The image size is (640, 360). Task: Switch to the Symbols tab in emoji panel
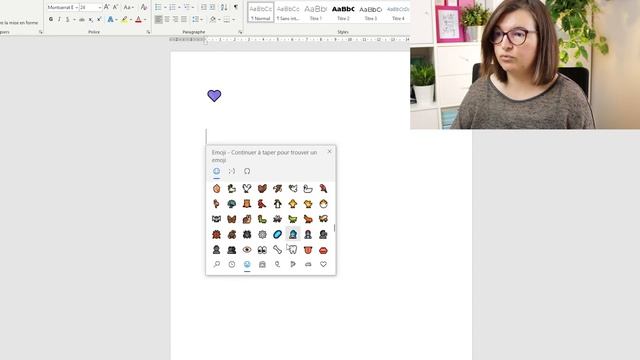coord(247,171)
